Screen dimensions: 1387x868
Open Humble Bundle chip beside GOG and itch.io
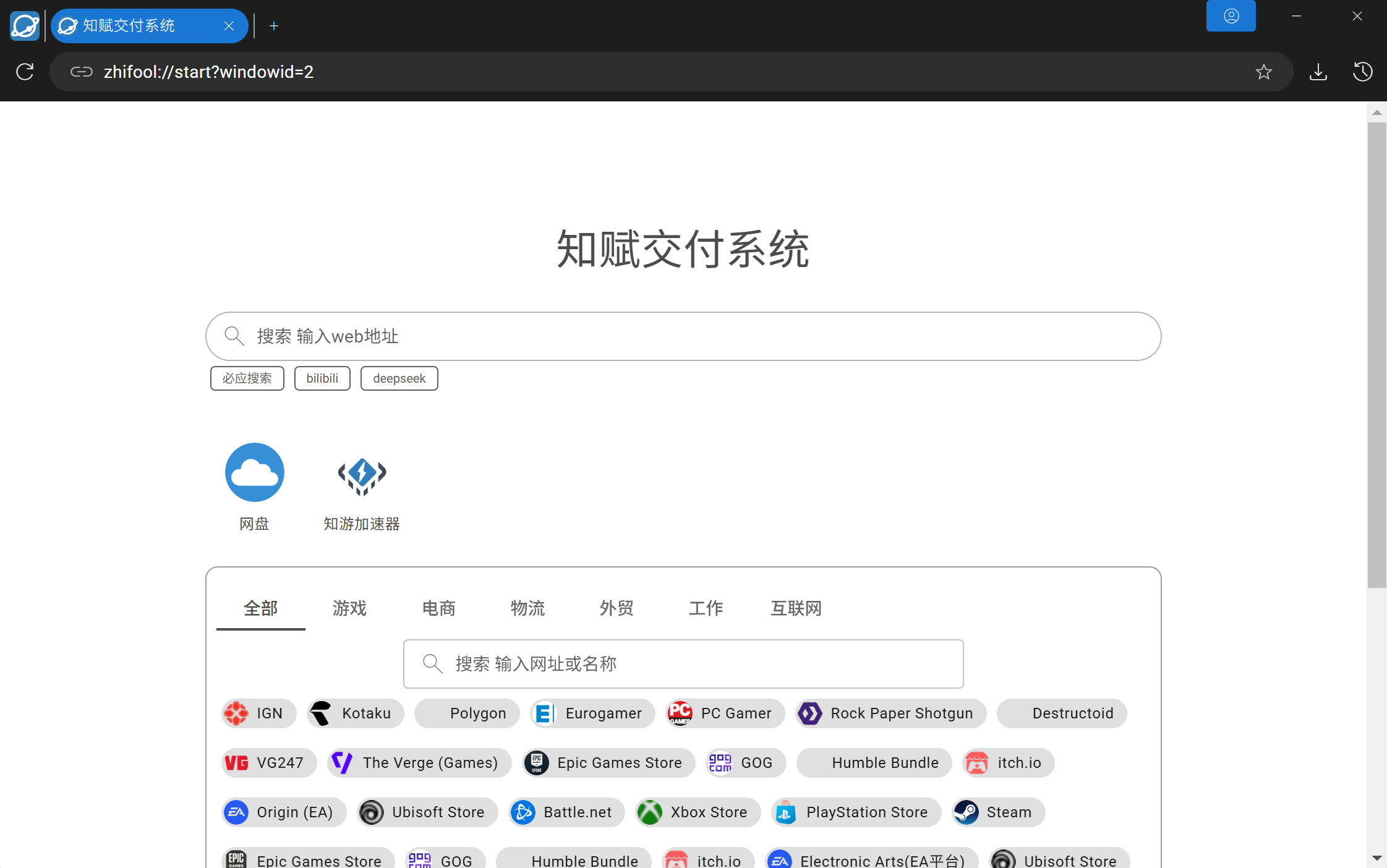coord(874,762)
